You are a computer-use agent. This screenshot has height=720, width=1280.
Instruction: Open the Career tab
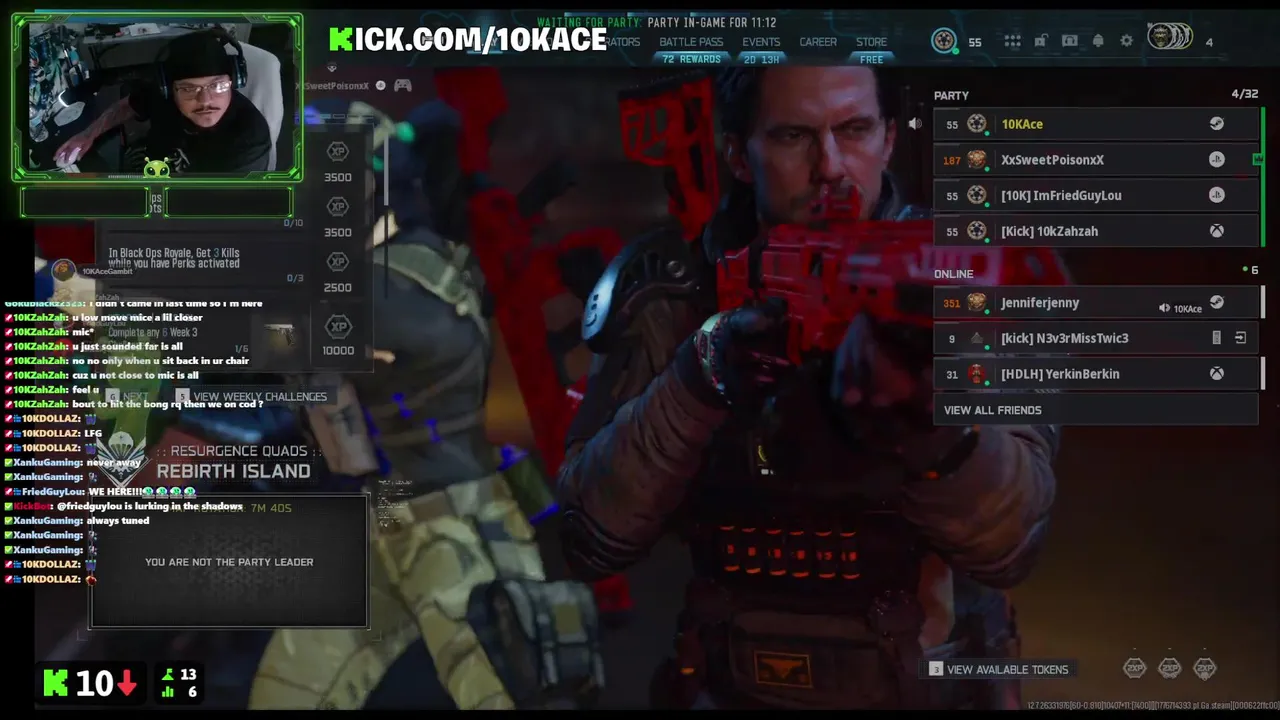[818, 42]
